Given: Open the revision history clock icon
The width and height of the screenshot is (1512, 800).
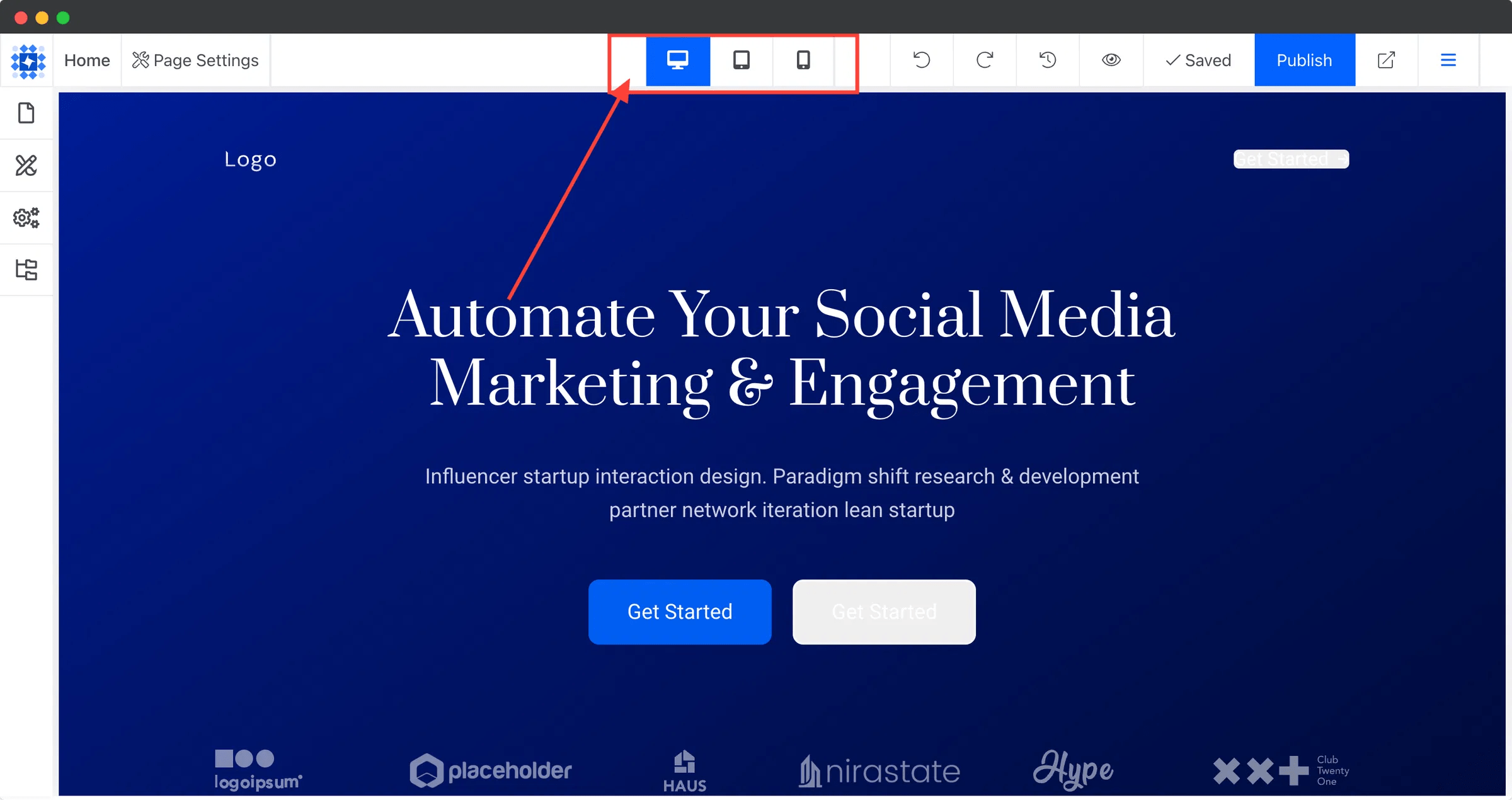Looking at the screenshot, I should click(1048, 60).
